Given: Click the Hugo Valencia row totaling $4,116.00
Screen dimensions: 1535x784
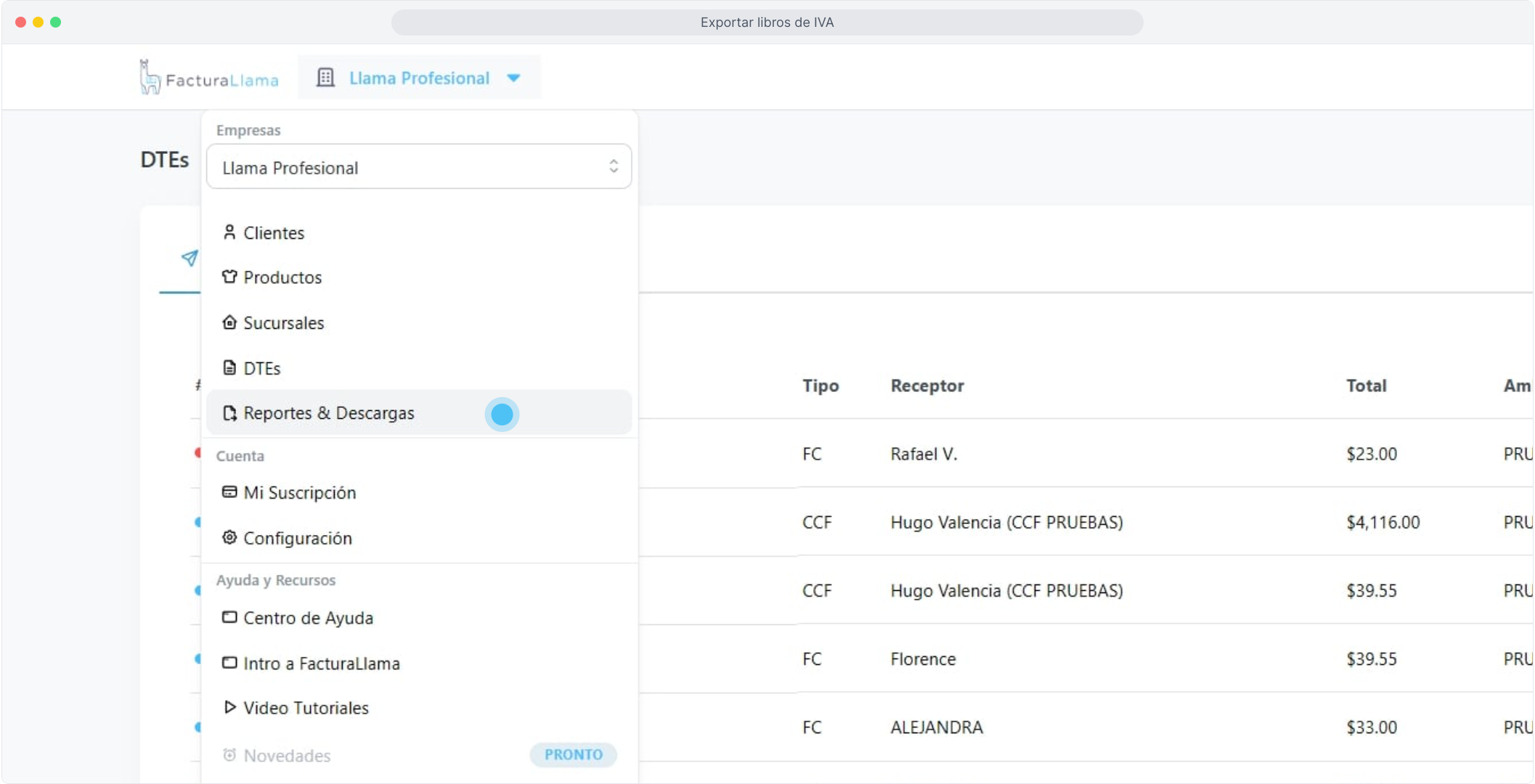Looking at the screenshot, I should (1006, 522).
